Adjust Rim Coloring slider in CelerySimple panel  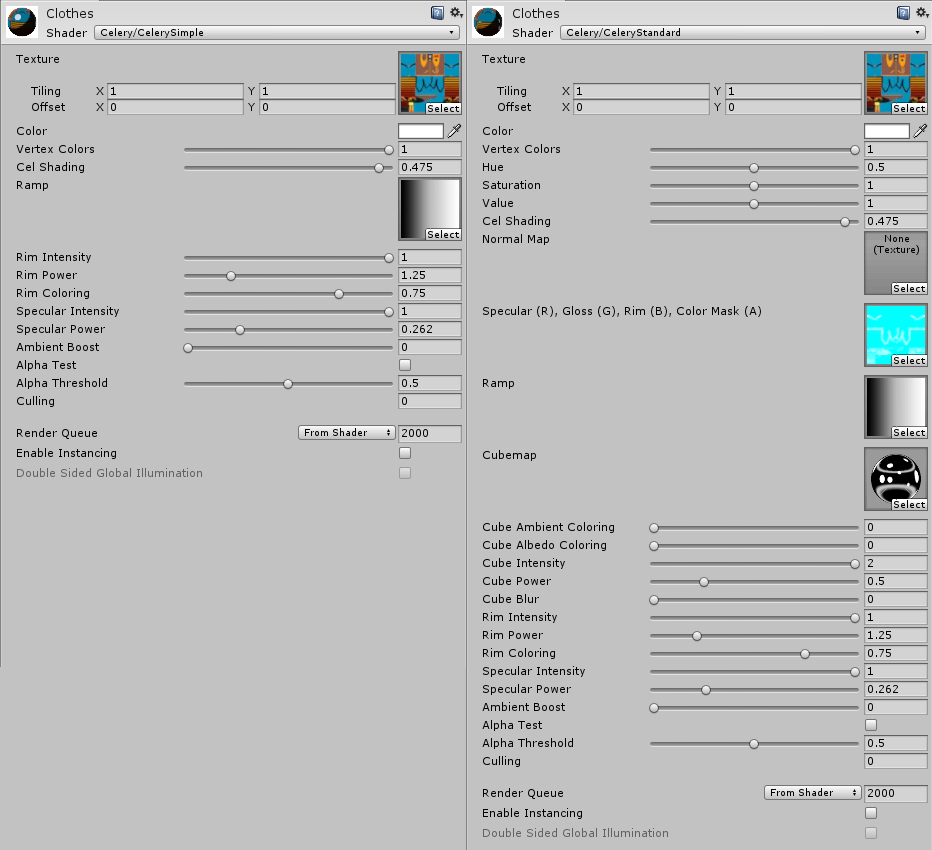[289, 294]
